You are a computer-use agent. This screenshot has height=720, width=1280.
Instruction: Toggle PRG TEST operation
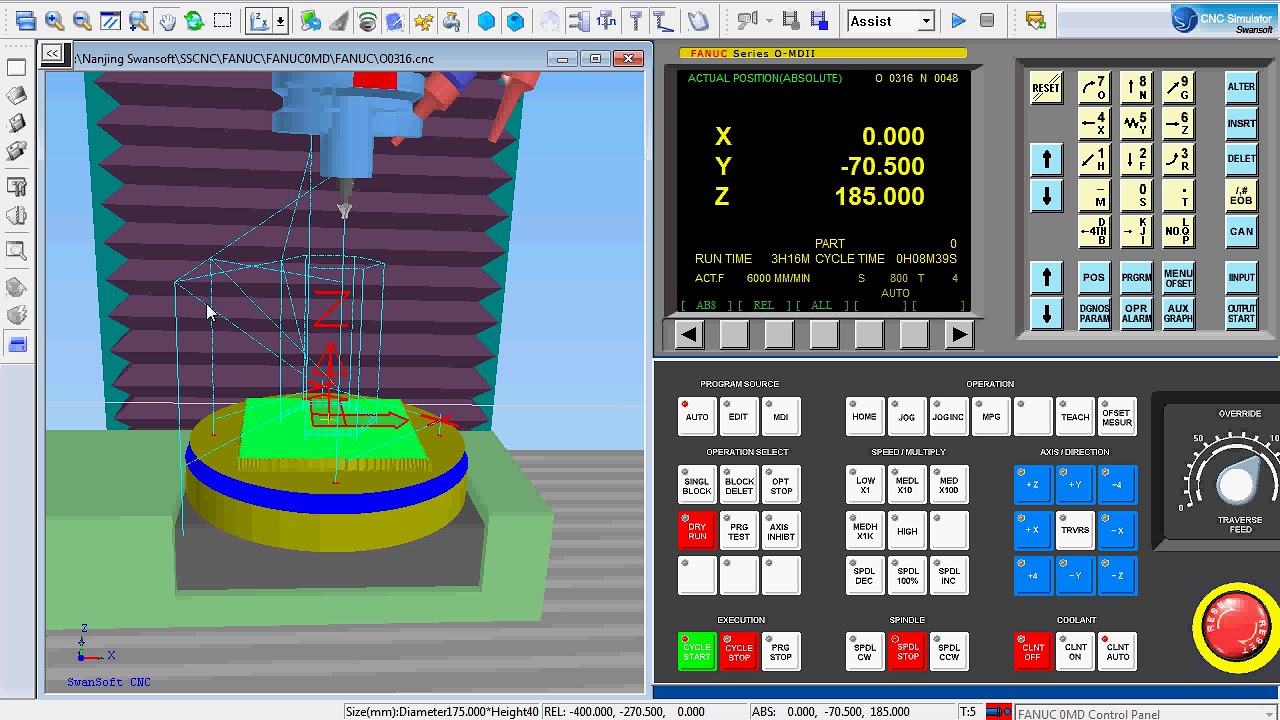pyautogui.click(x=738, y=531)
